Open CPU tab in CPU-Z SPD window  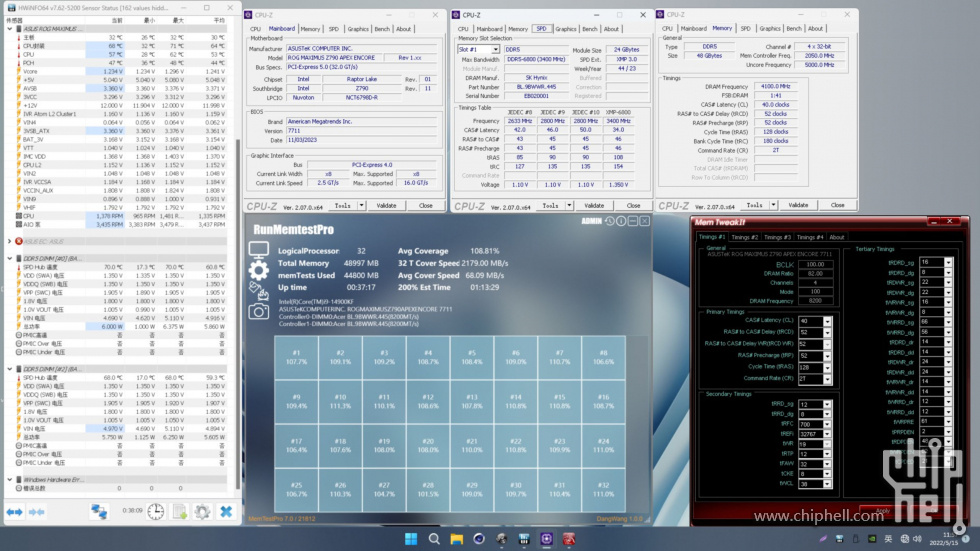pyautogui.click(x=463, y=29)
